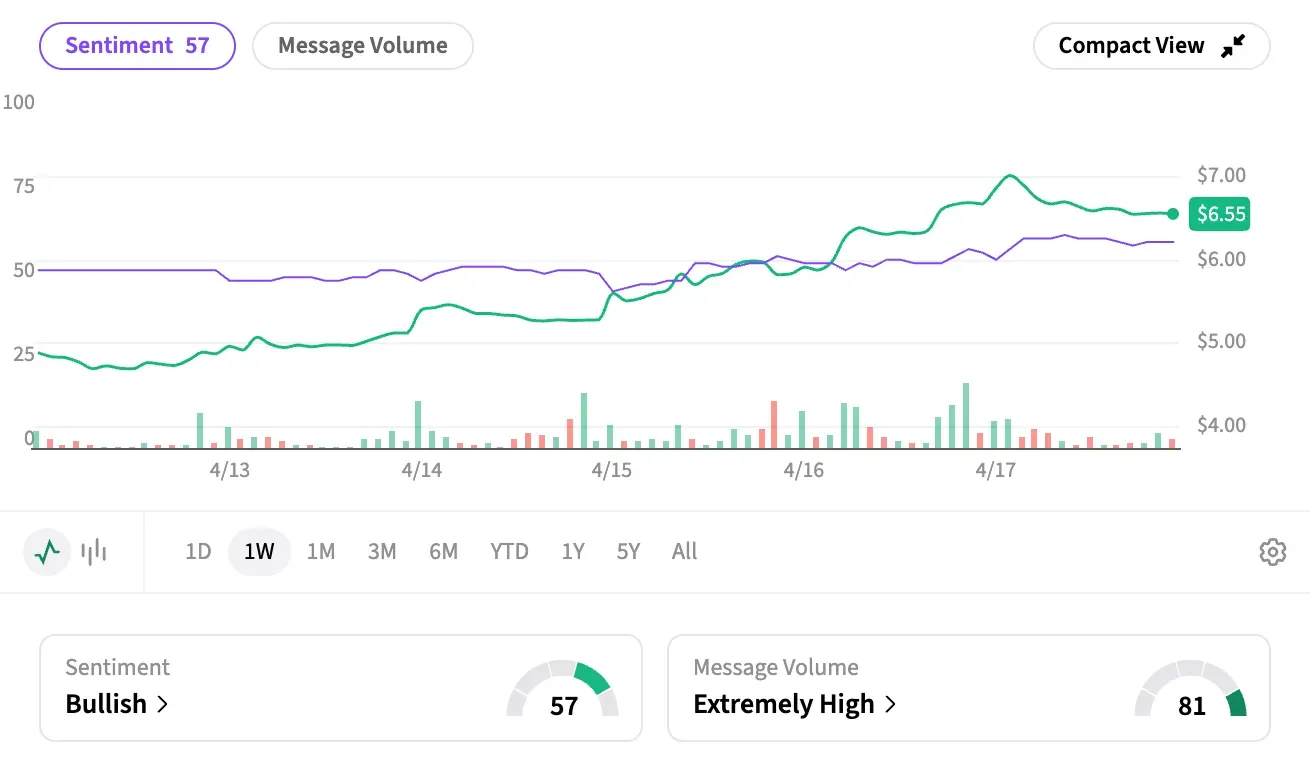Switch to line chart view icon
Viewport: 1310px width, 766px height.
click(47, 552)
